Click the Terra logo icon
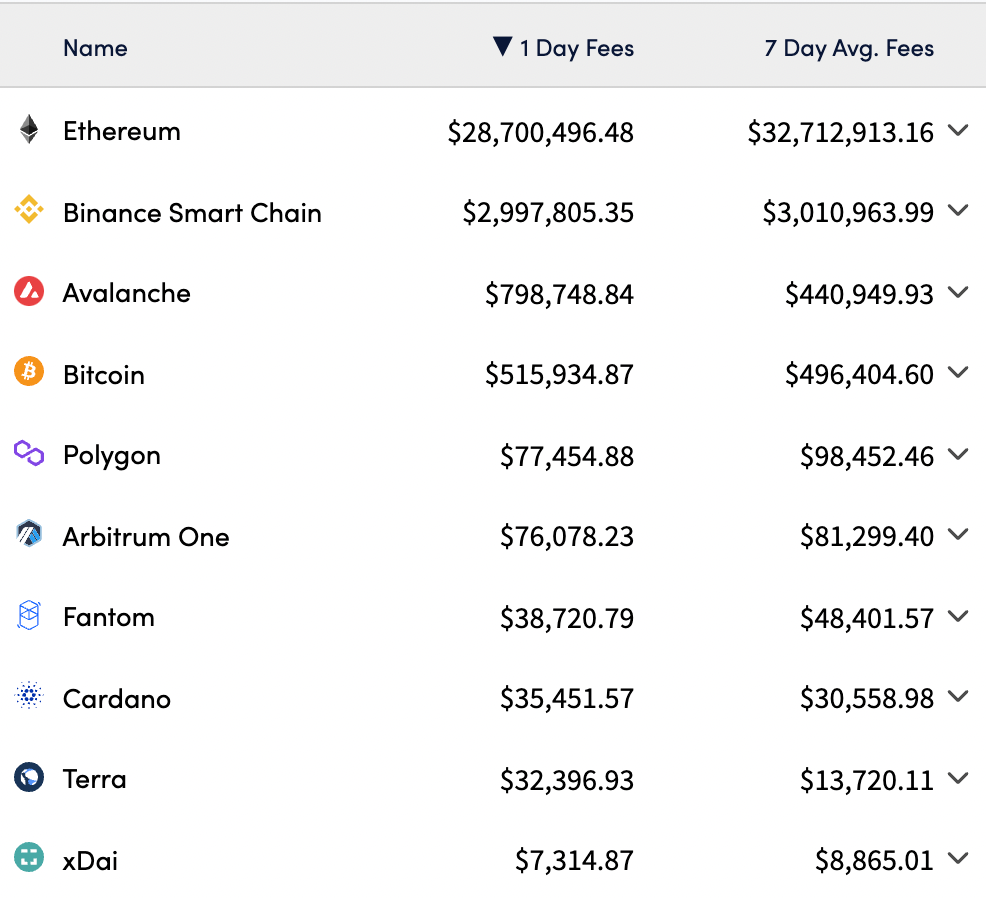Screen dimensions: 986x898 (29, 778)
